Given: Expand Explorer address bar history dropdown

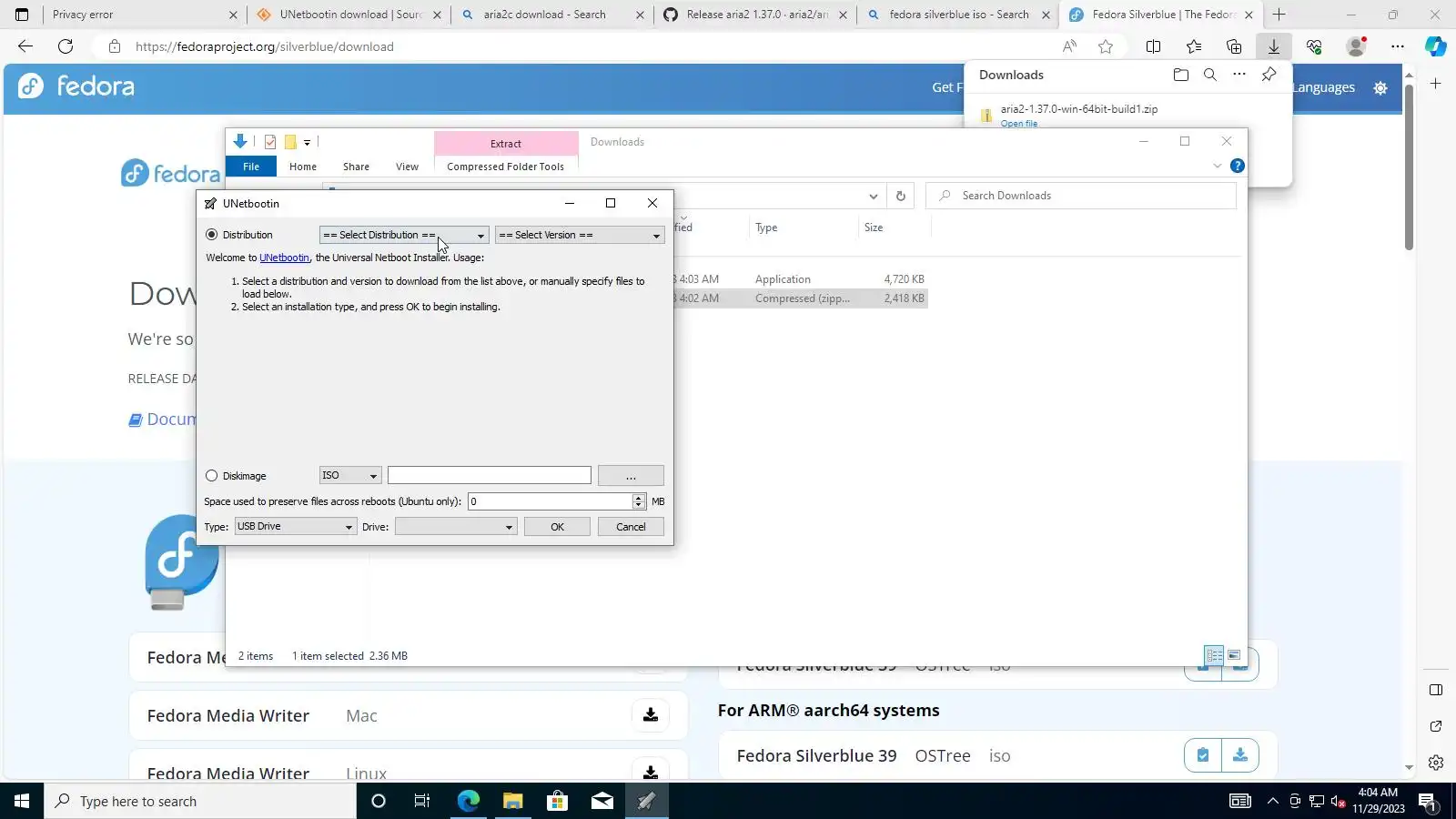Looking at the screenshot, I should [873, 196].
